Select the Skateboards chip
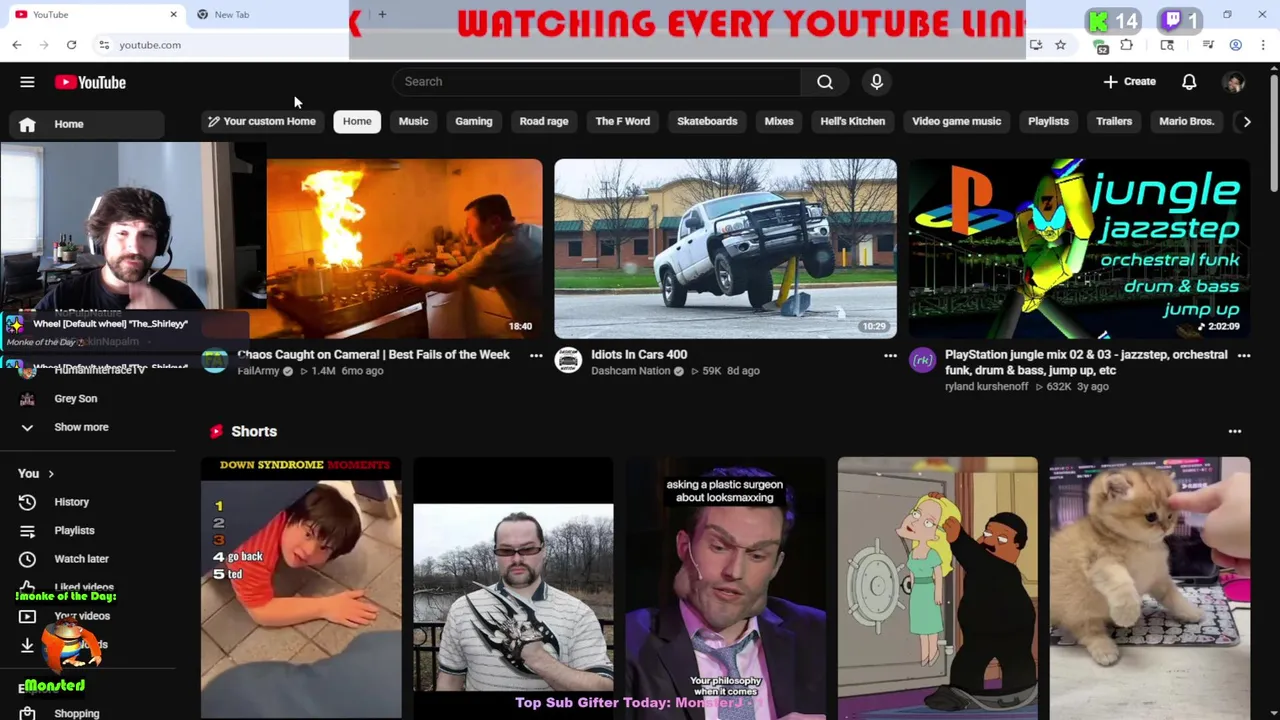1280x720 pixels. coord(707,121)
